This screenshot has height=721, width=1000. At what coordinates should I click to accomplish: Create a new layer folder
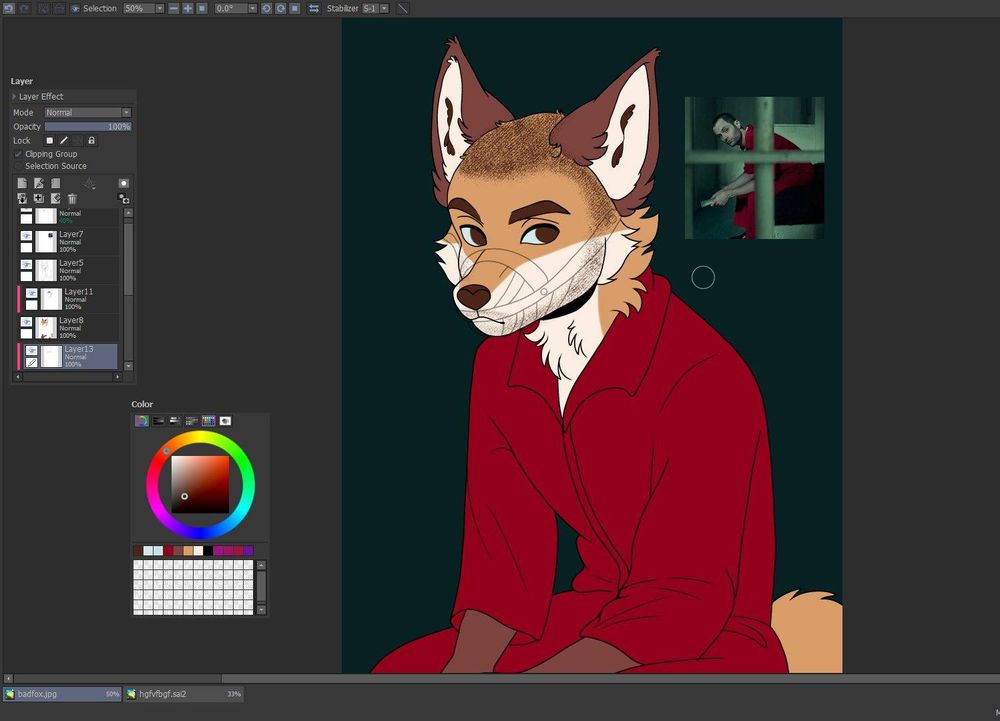point(55,183)
